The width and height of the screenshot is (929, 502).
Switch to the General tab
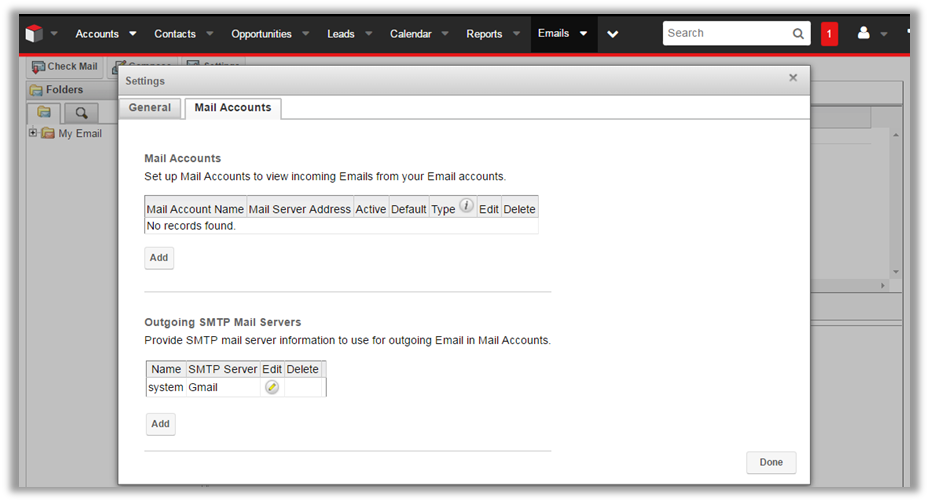tap(150, 108)
